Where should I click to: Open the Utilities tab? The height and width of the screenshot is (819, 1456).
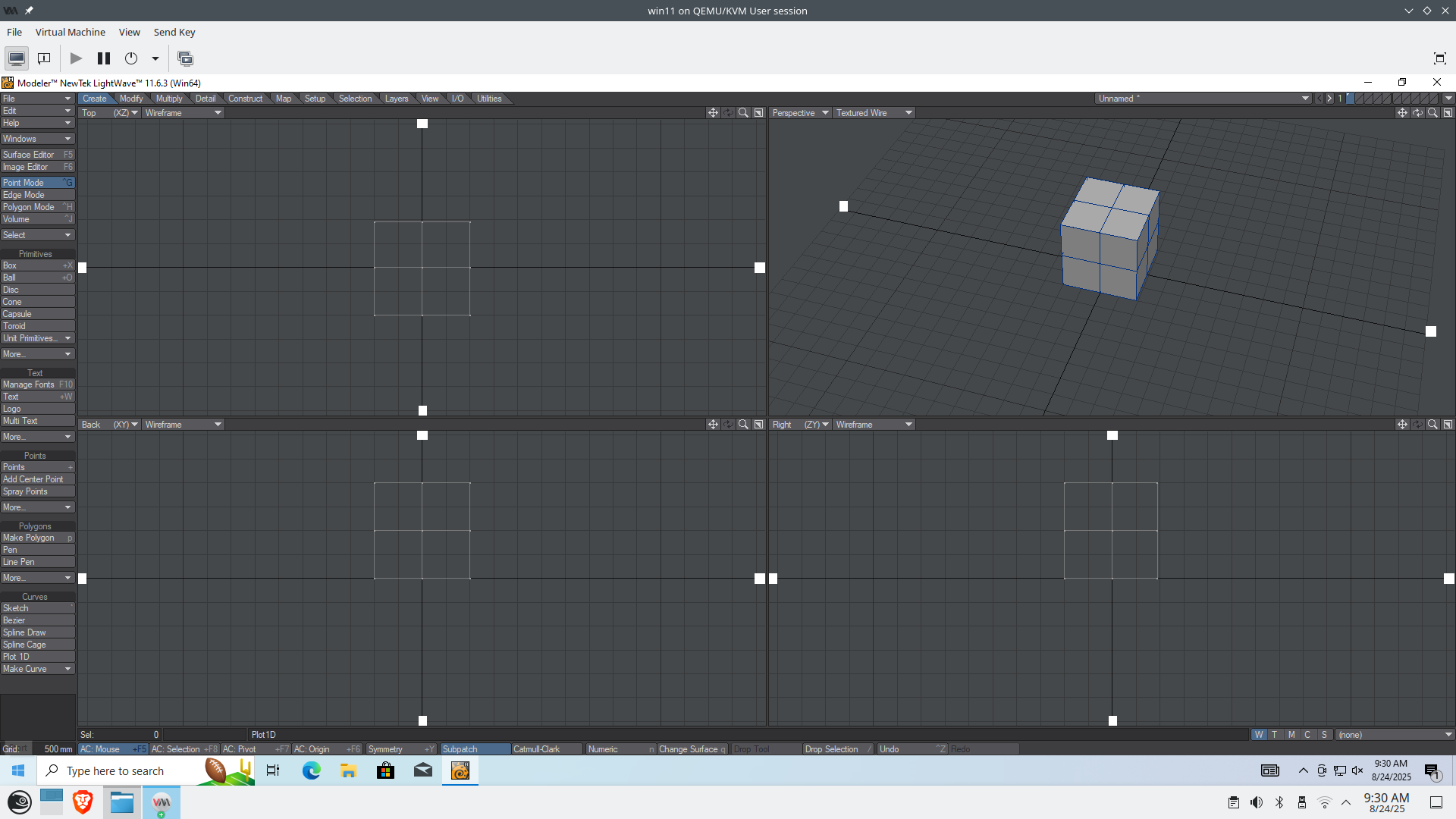489,99
